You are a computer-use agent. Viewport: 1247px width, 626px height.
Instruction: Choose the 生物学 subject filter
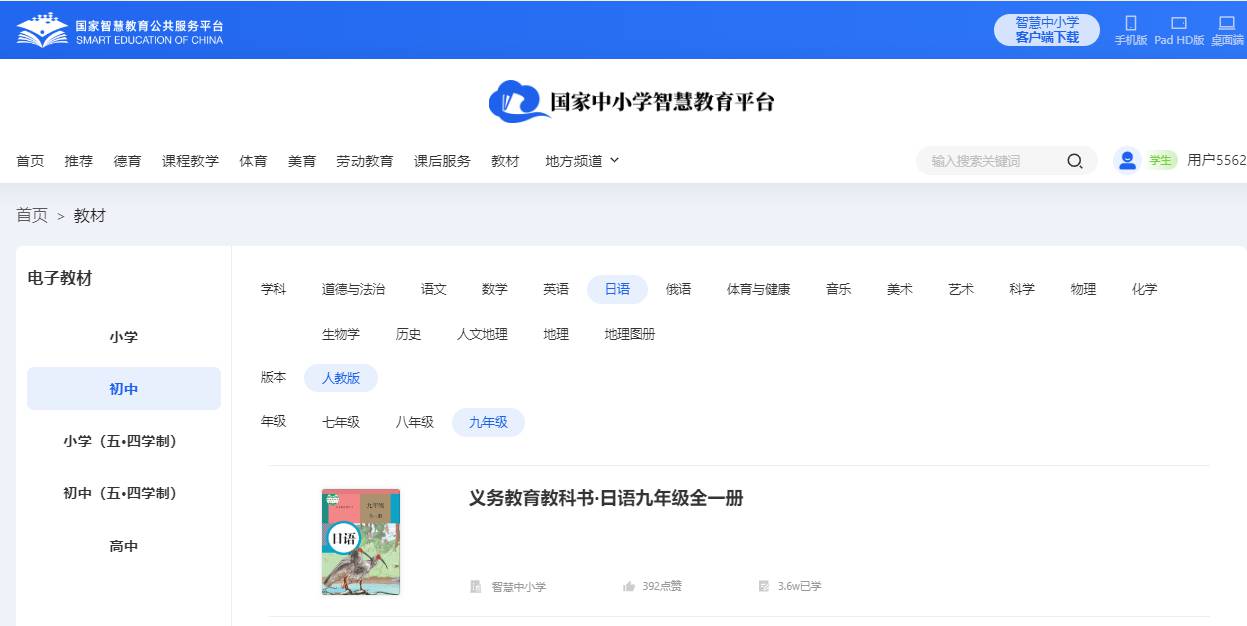(341, 334)
